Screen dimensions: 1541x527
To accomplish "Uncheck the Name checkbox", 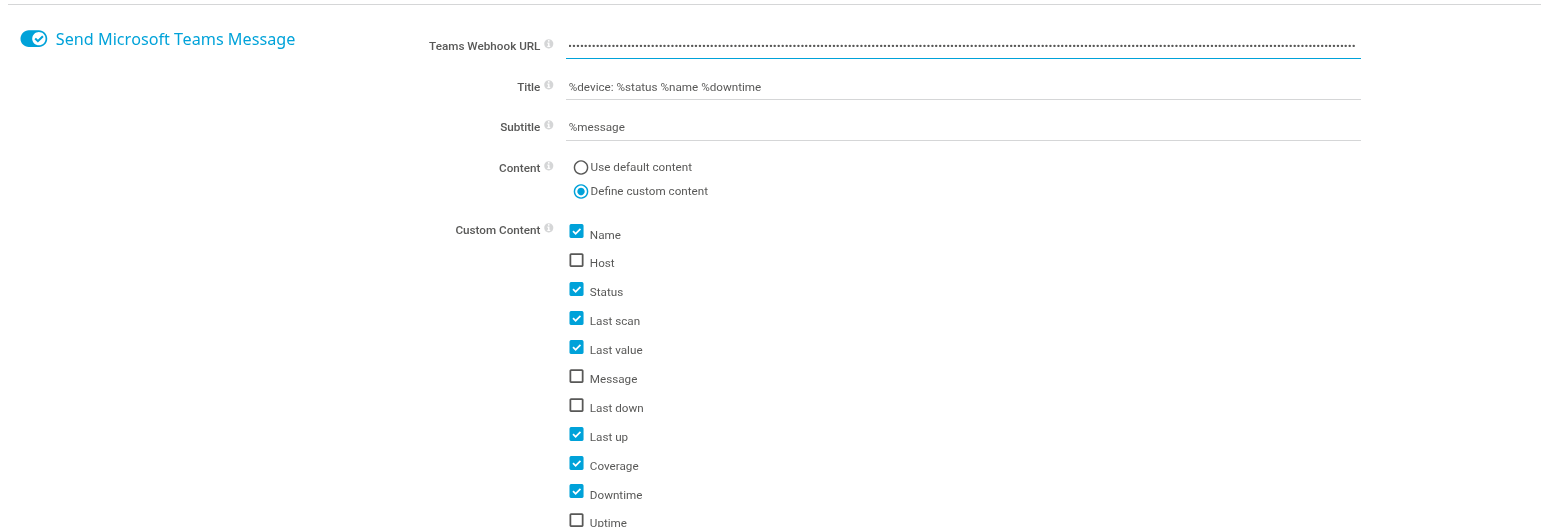I will point(577,231).
